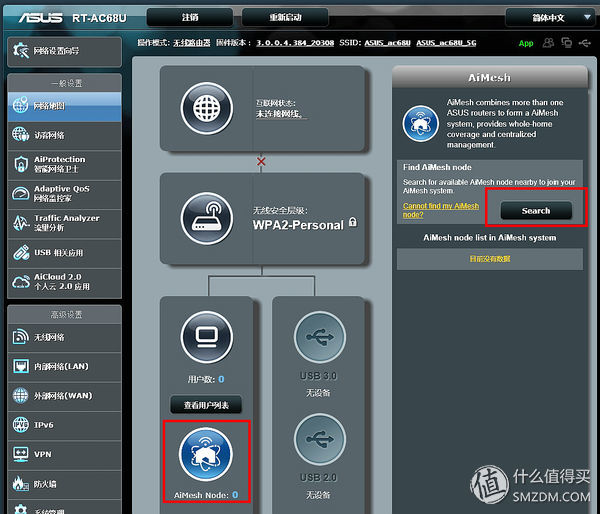Click the network clients status icon in header
Viewport: 600px width, 514px height.
tap(567, 42)
